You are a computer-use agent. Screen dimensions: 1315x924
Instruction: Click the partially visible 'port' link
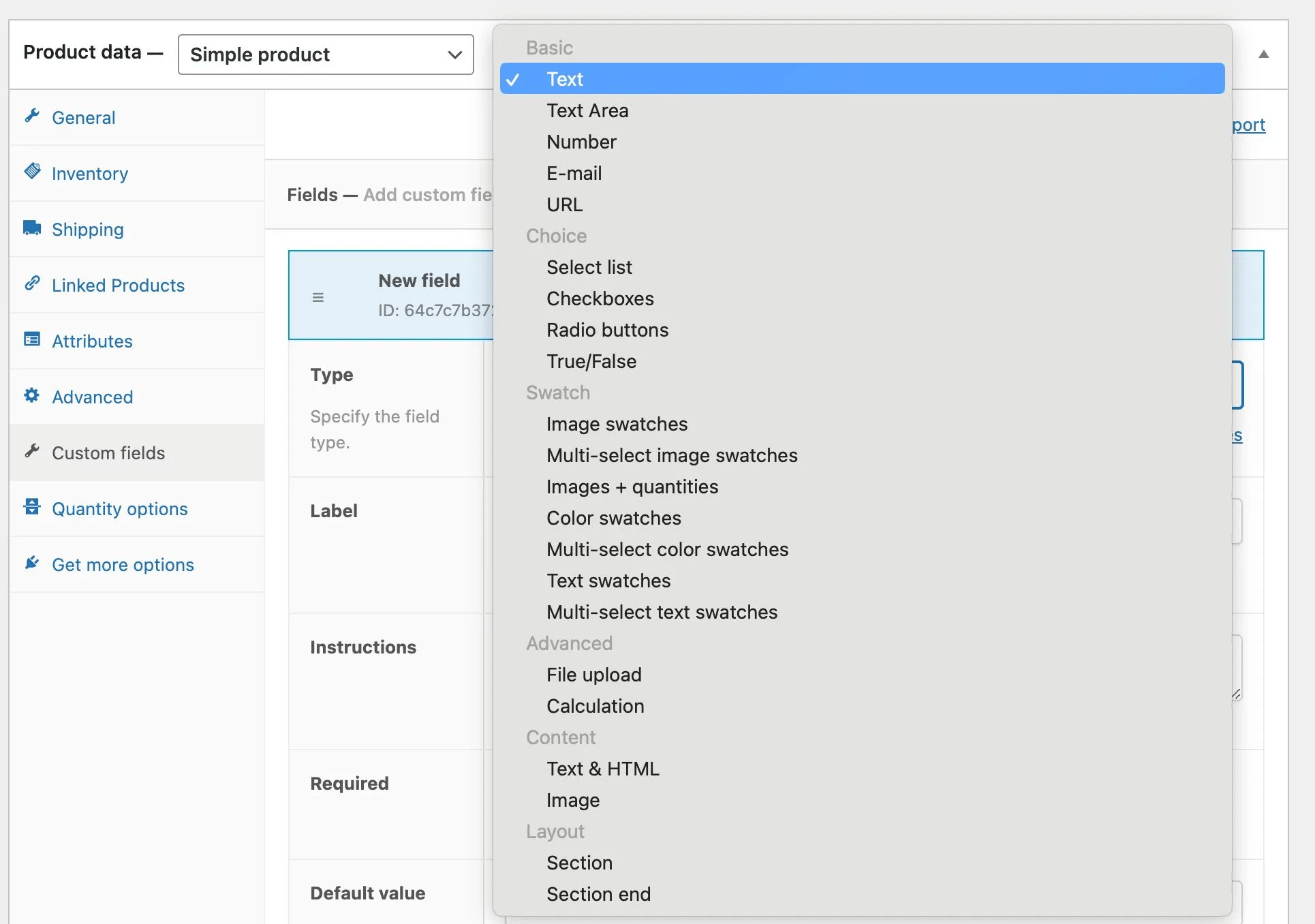[1249, 125]
